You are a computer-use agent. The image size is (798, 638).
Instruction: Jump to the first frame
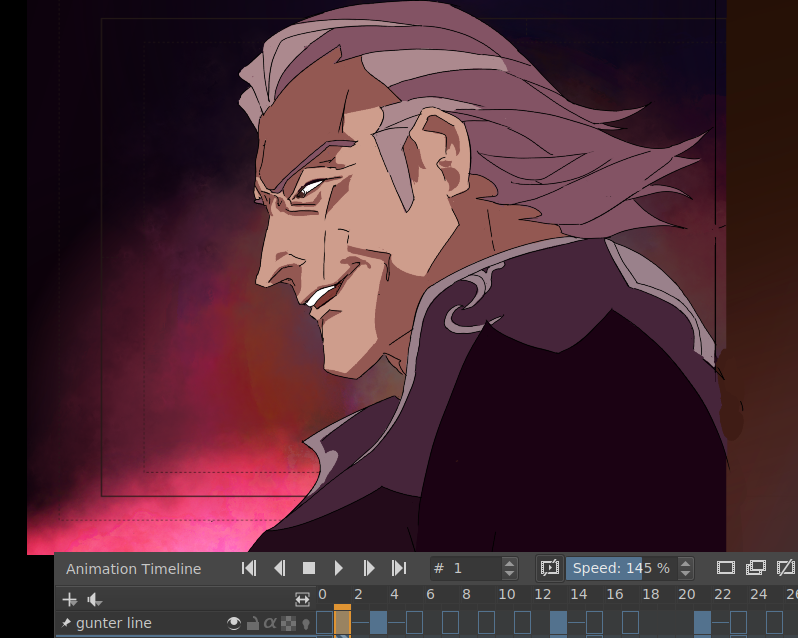click(249, 568)
